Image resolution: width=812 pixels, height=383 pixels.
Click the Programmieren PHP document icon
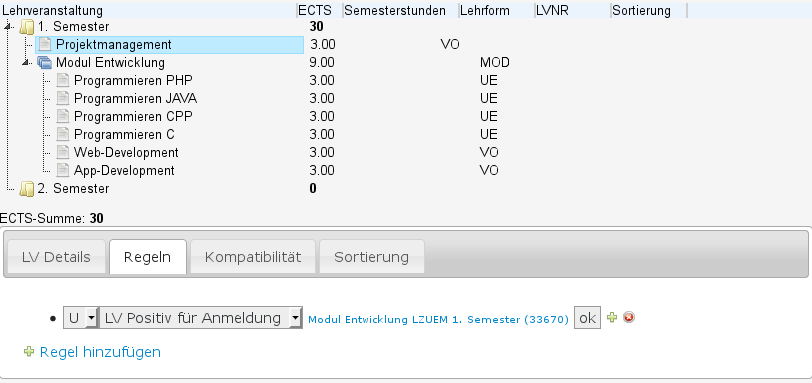[63, 81]
